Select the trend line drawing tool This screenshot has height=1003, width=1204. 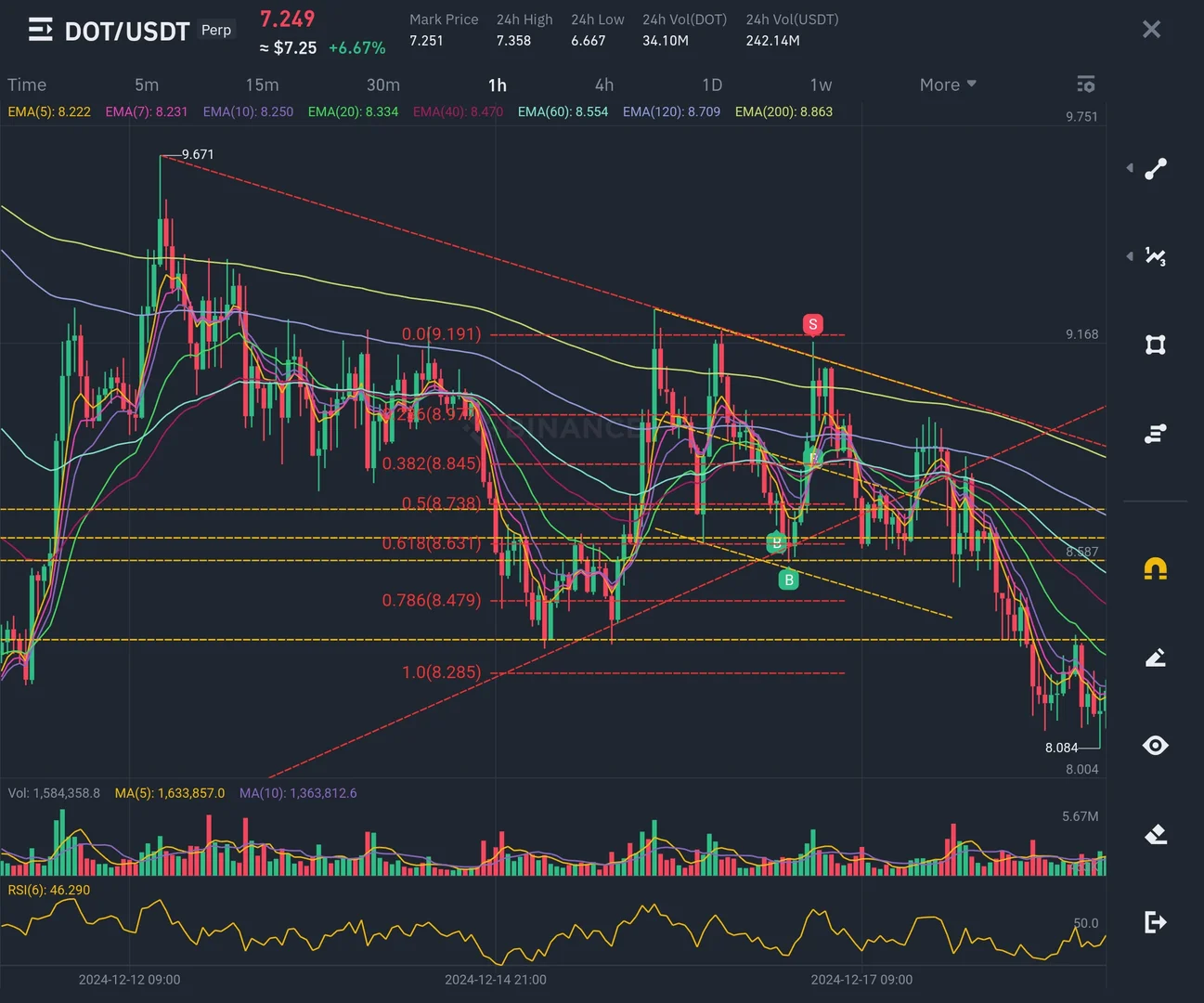point(1156,169)
